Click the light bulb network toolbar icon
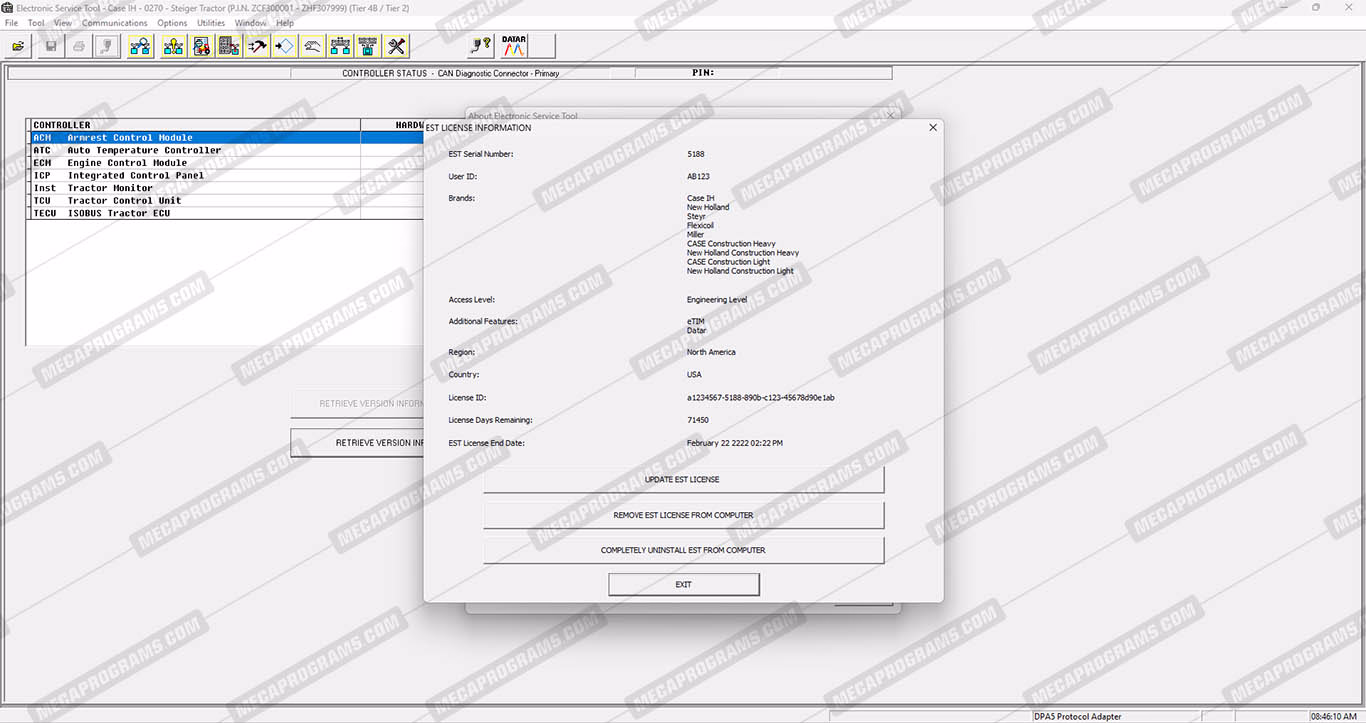The width and height of the screenshot is (1366, 723). click(x=174, y=46)
